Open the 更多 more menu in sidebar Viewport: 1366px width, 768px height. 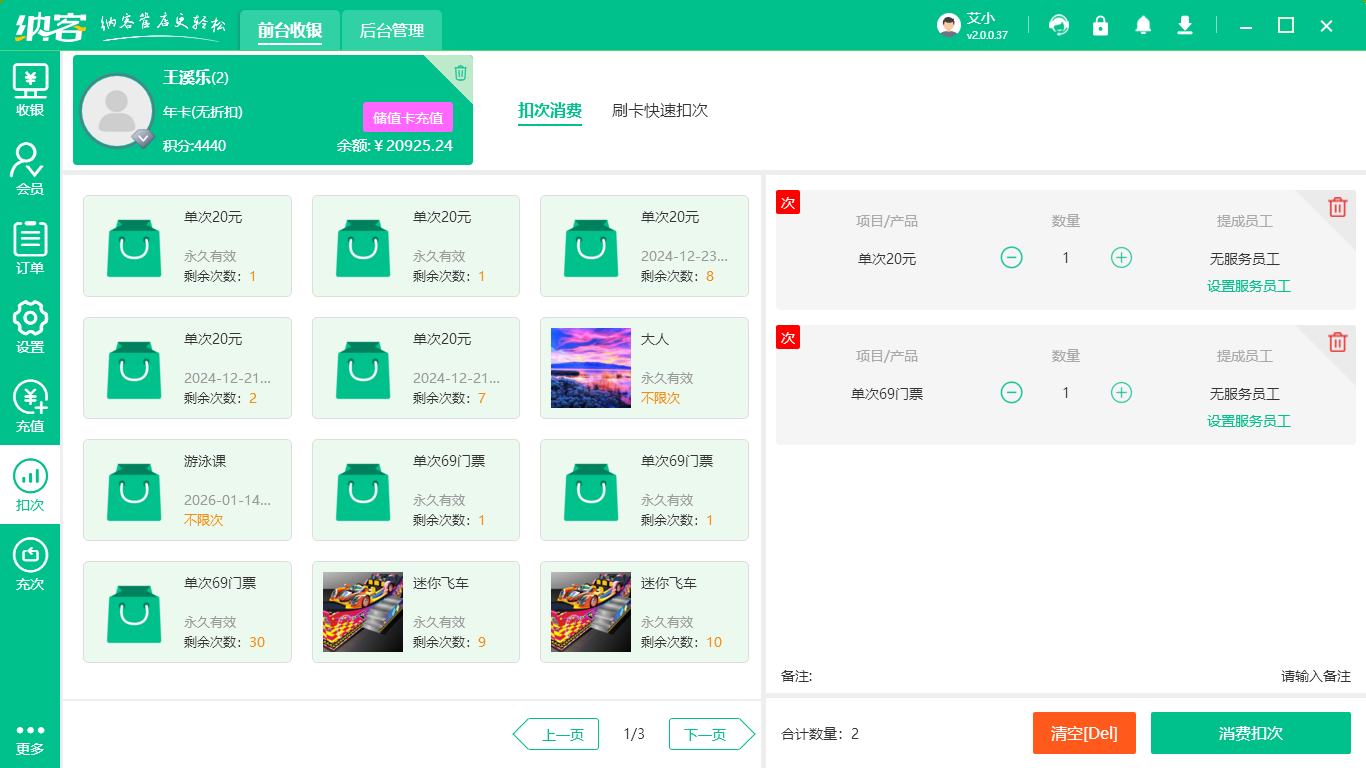(30, 738)
